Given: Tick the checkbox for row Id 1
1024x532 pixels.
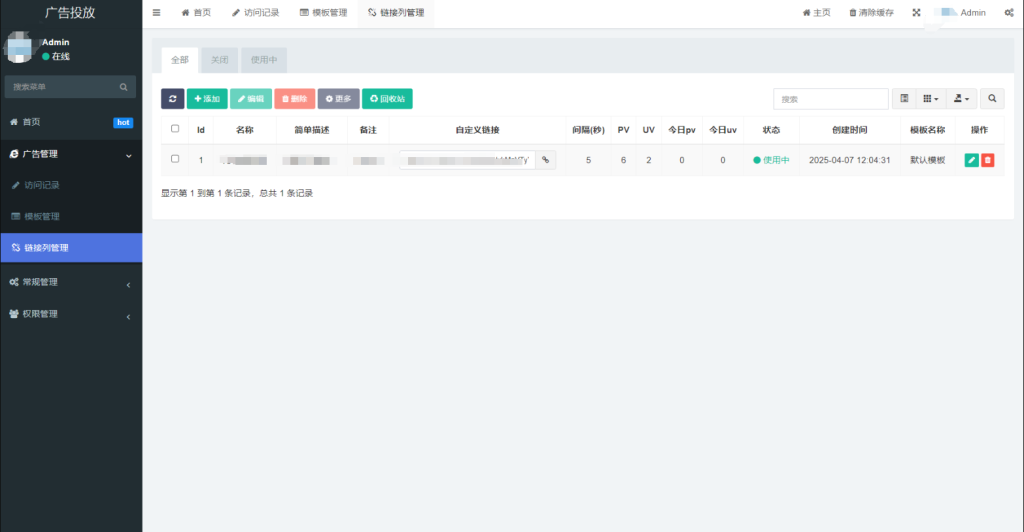Looking at the screenshot, I should point(175,159).
